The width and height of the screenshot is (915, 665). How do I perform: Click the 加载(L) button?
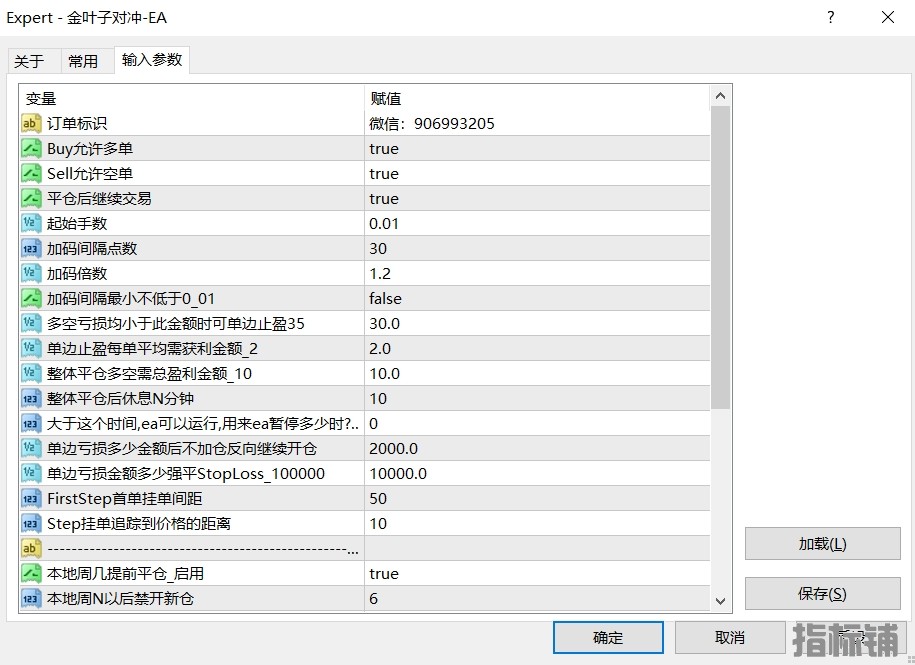pyautogui.click(x=822, y=544)
